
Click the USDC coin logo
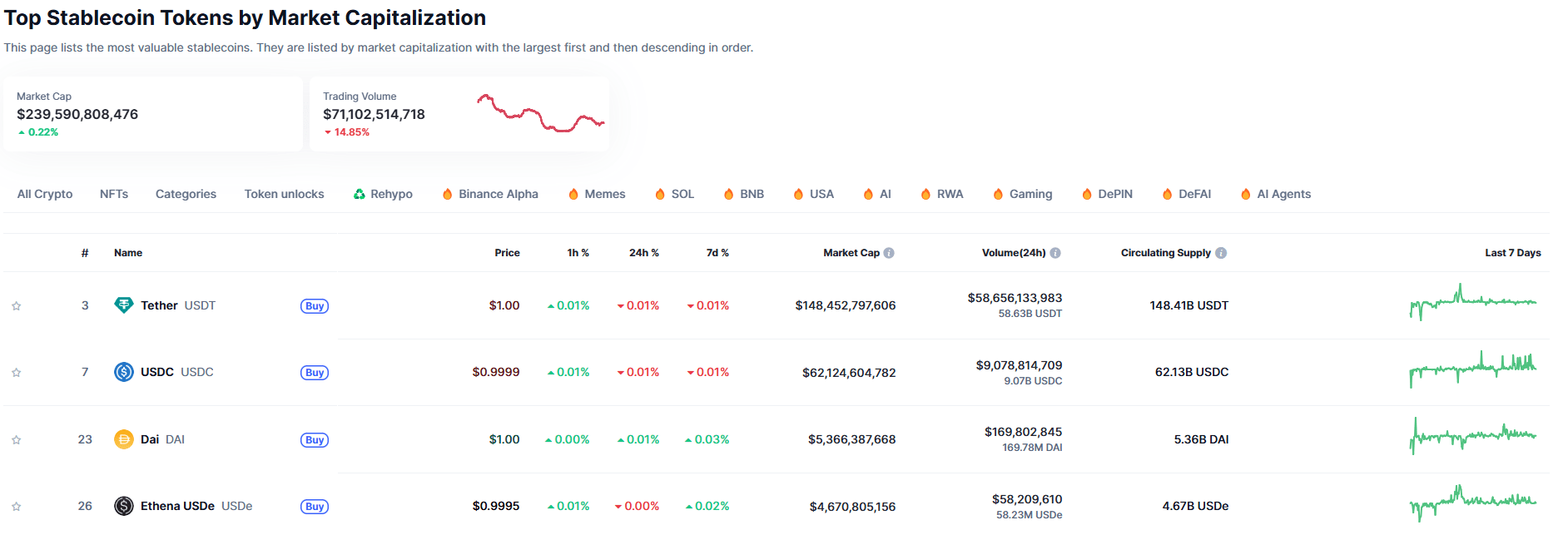click(x=124, y=372)
